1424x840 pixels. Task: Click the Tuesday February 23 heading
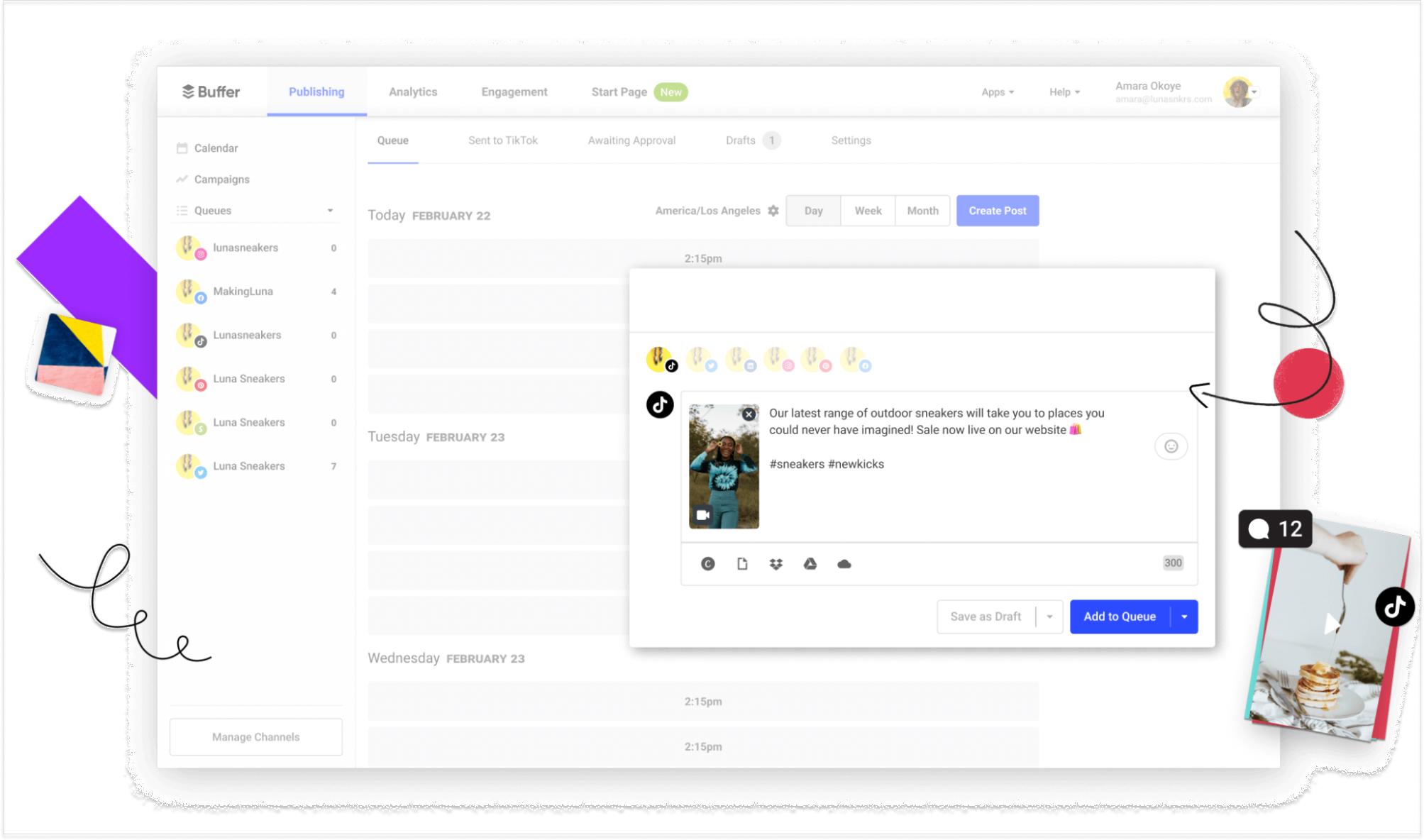click(436, 436)
